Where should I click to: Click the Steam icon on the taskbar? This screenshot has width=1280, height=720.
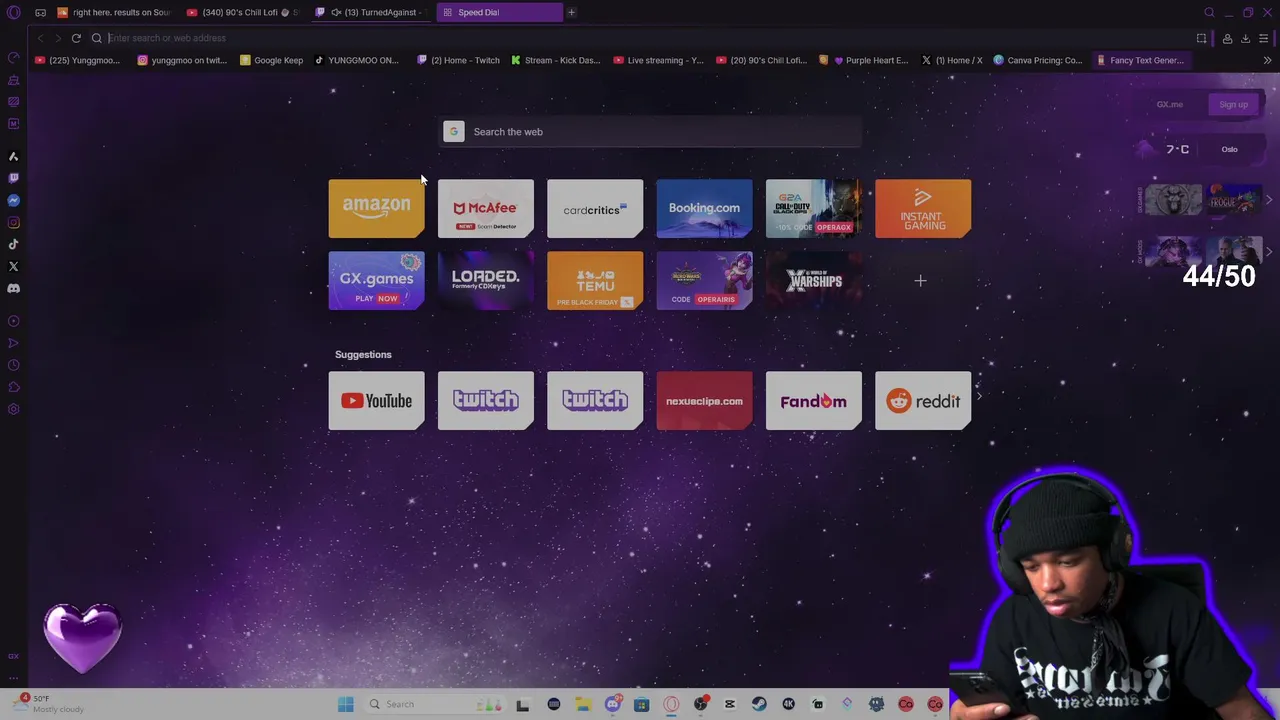pos(759,704)
